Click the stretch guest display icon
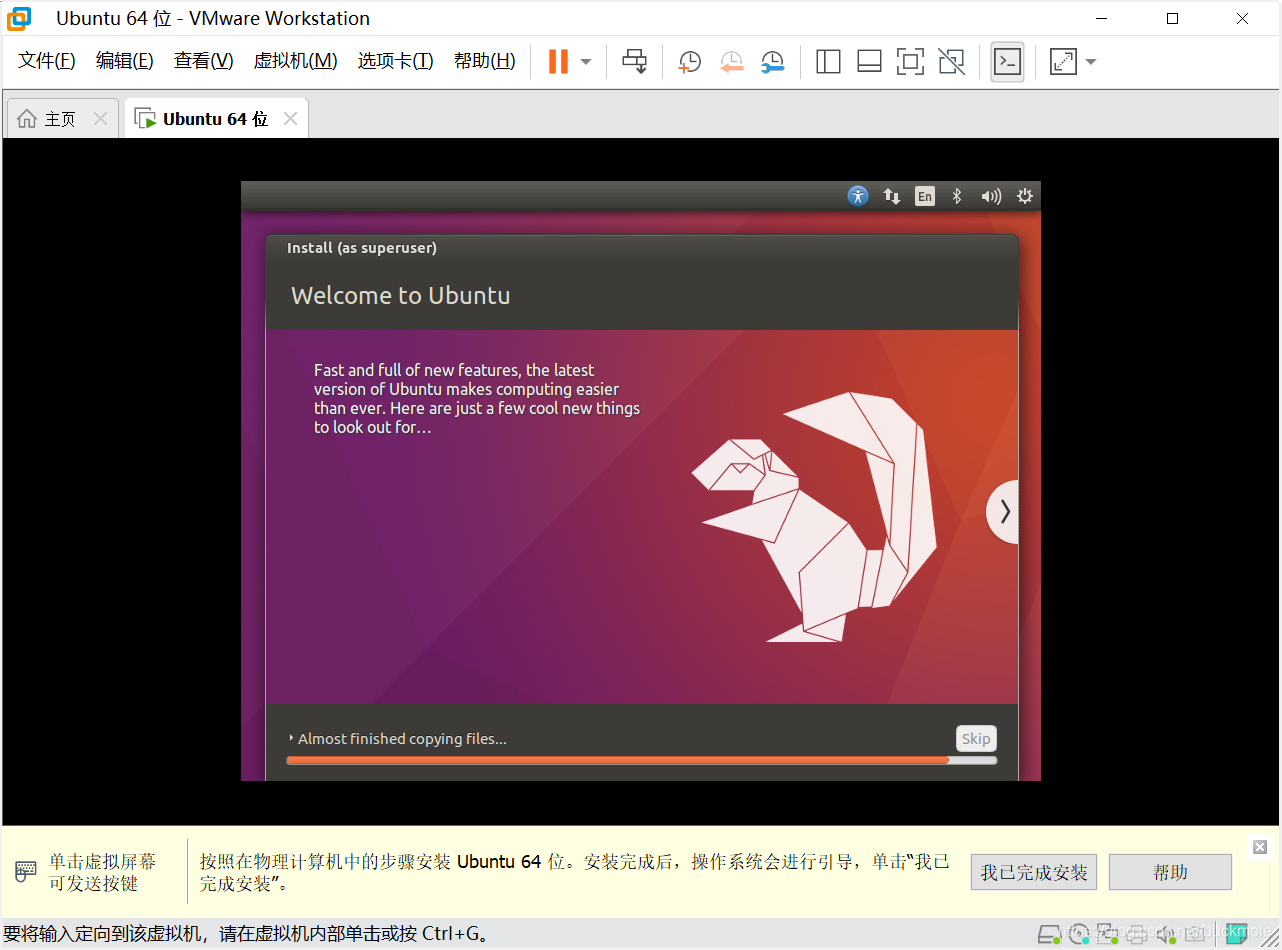 click(x=1063, y=62)
